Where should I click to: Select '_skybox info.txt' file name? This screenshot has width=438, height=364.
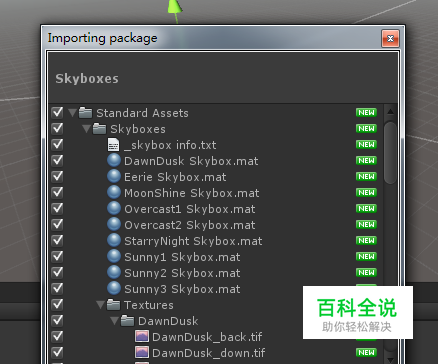(170, 145)
